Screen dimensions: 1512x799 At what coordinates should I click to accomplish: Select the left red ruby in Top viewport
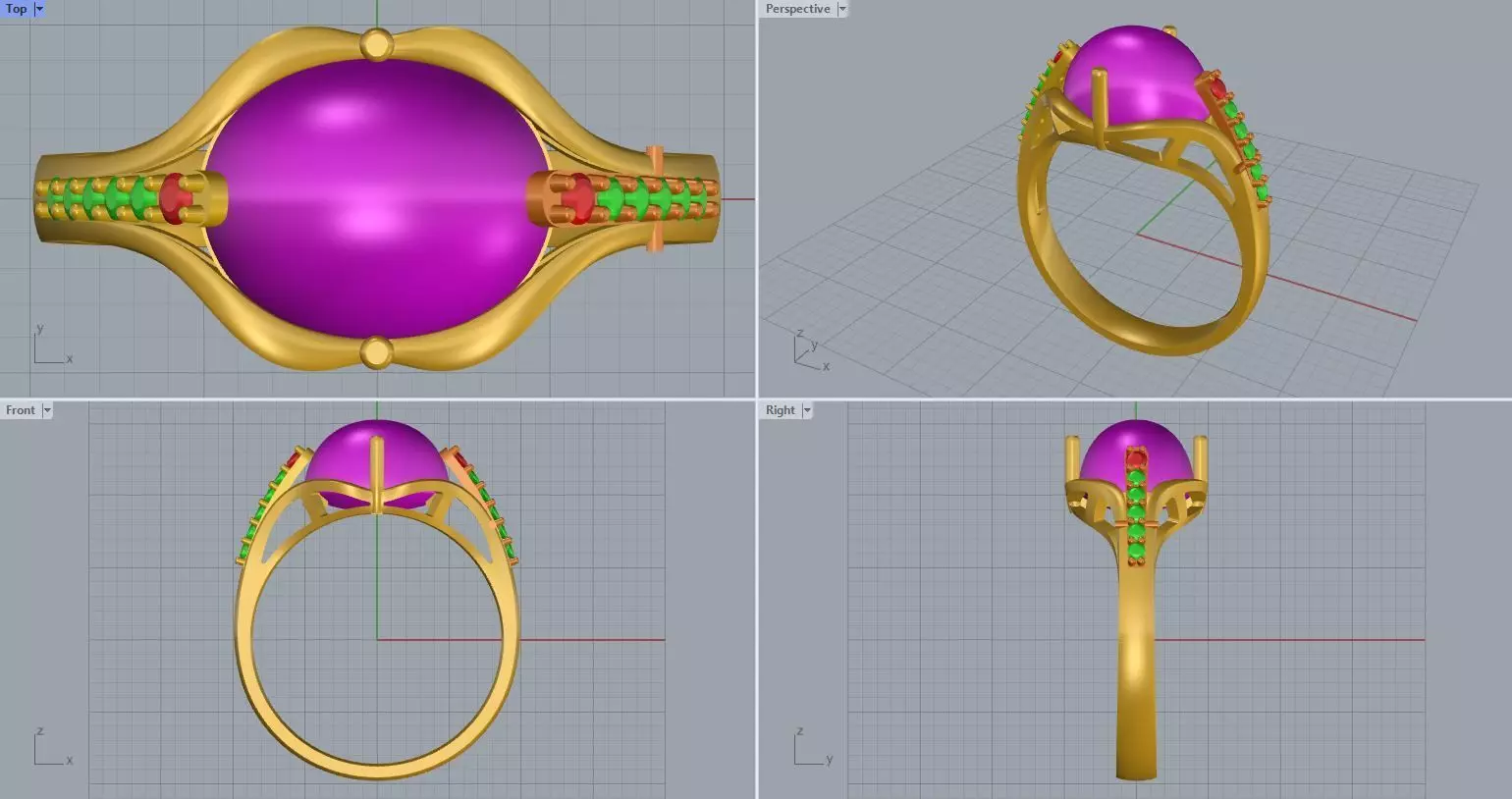coord(176,198)
